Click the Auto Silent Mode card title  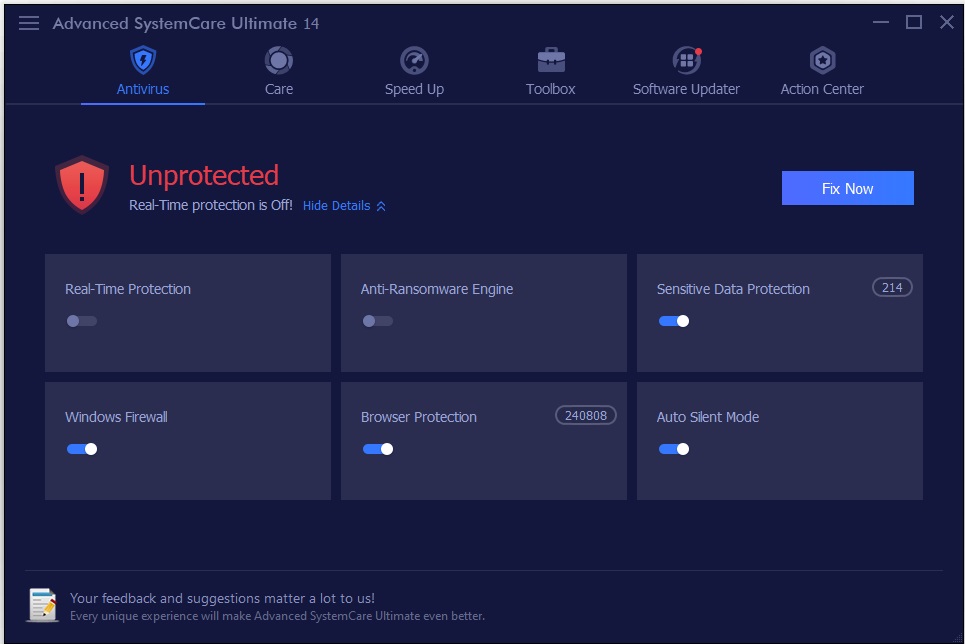point(708,417)
